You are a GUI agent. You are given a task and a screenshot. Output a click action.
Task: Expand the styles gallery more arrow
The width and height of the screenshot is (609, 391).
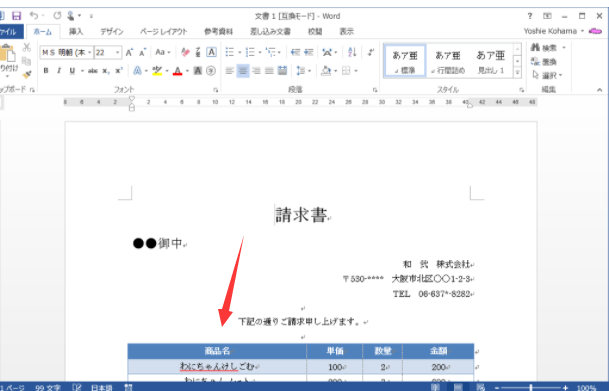(517, 73)
